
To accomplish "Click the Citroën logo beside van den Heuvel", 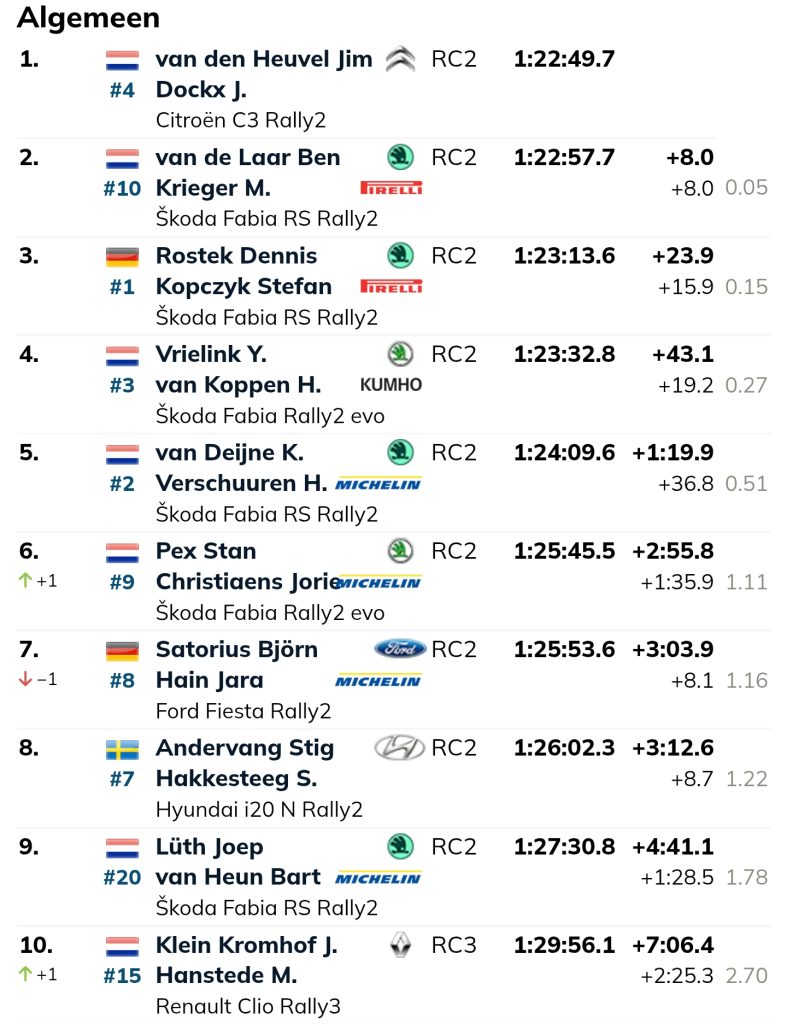I will click(x=400, y=59).
